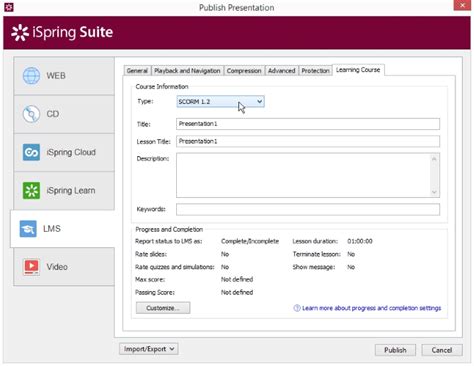Click the help icon beside Learn more link
This screenshot has height=366, width=474.
[297, 308]
